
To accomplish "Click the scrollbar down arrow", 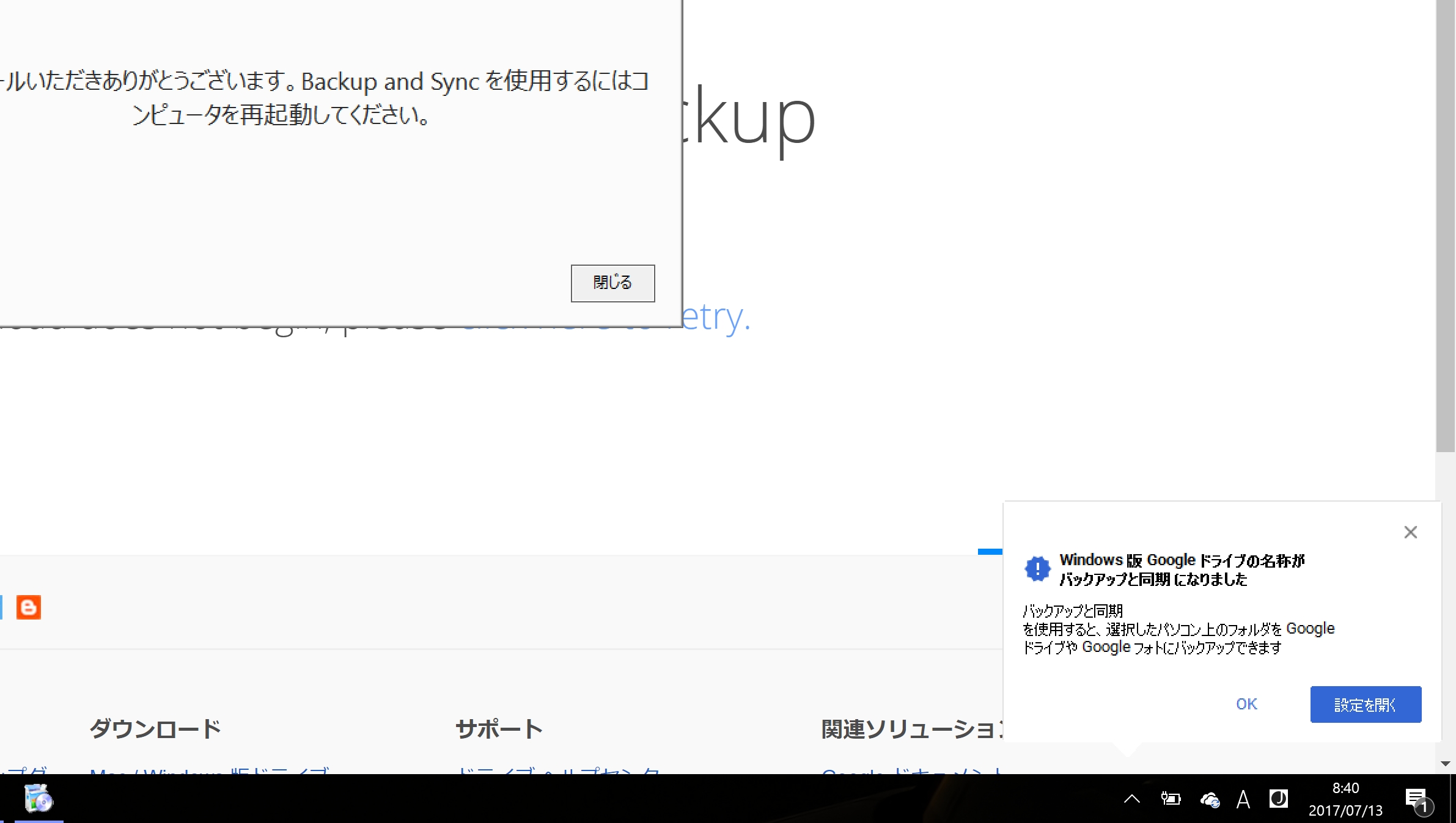I will tap(1445, 764).
